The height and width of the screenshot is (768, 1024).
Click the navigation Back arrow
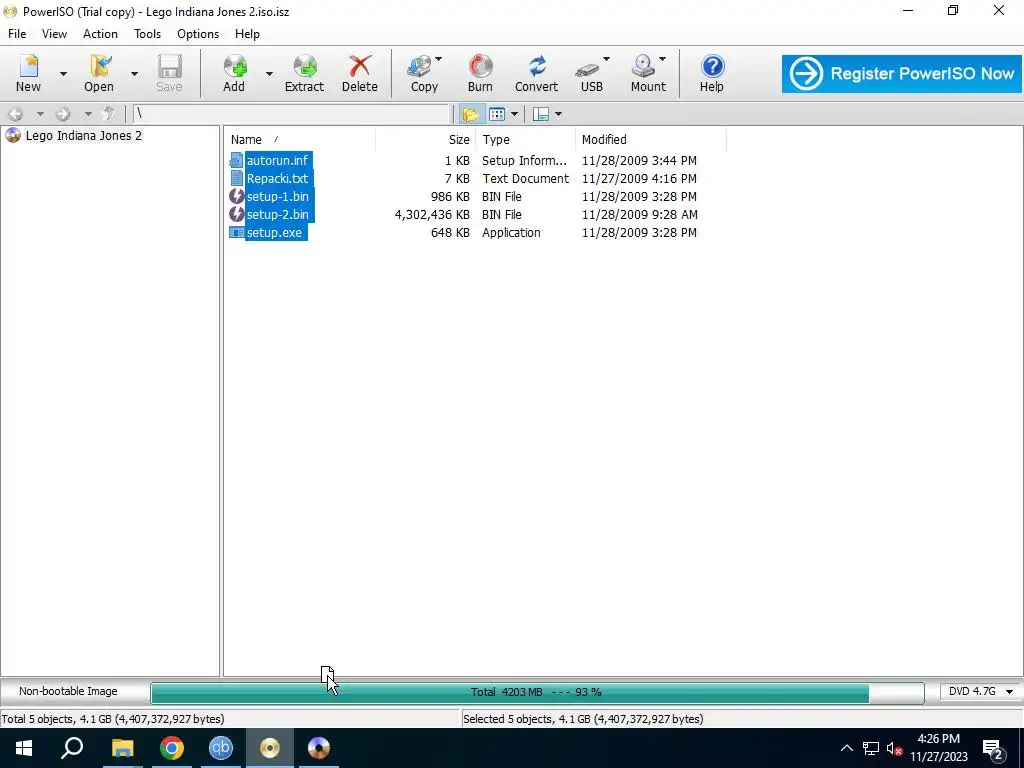pos(16,114)
